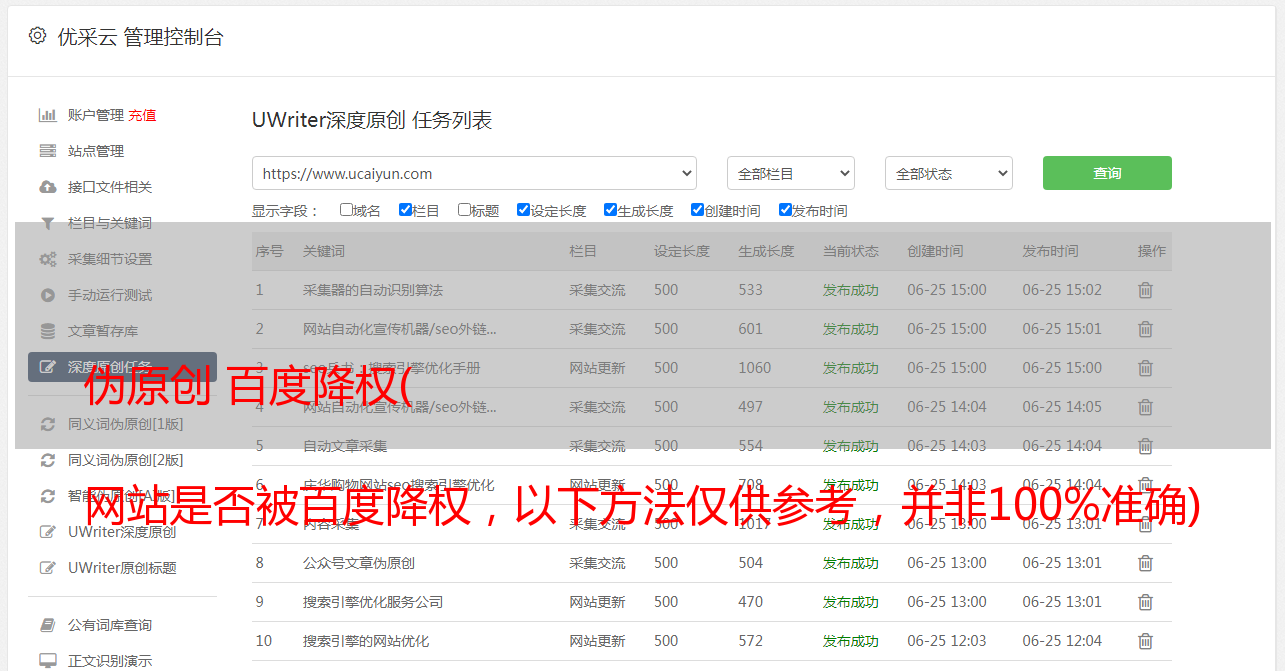Click the red 充值 link
The width and height of the screenshot is (1285, 671).
coord(142,115)
